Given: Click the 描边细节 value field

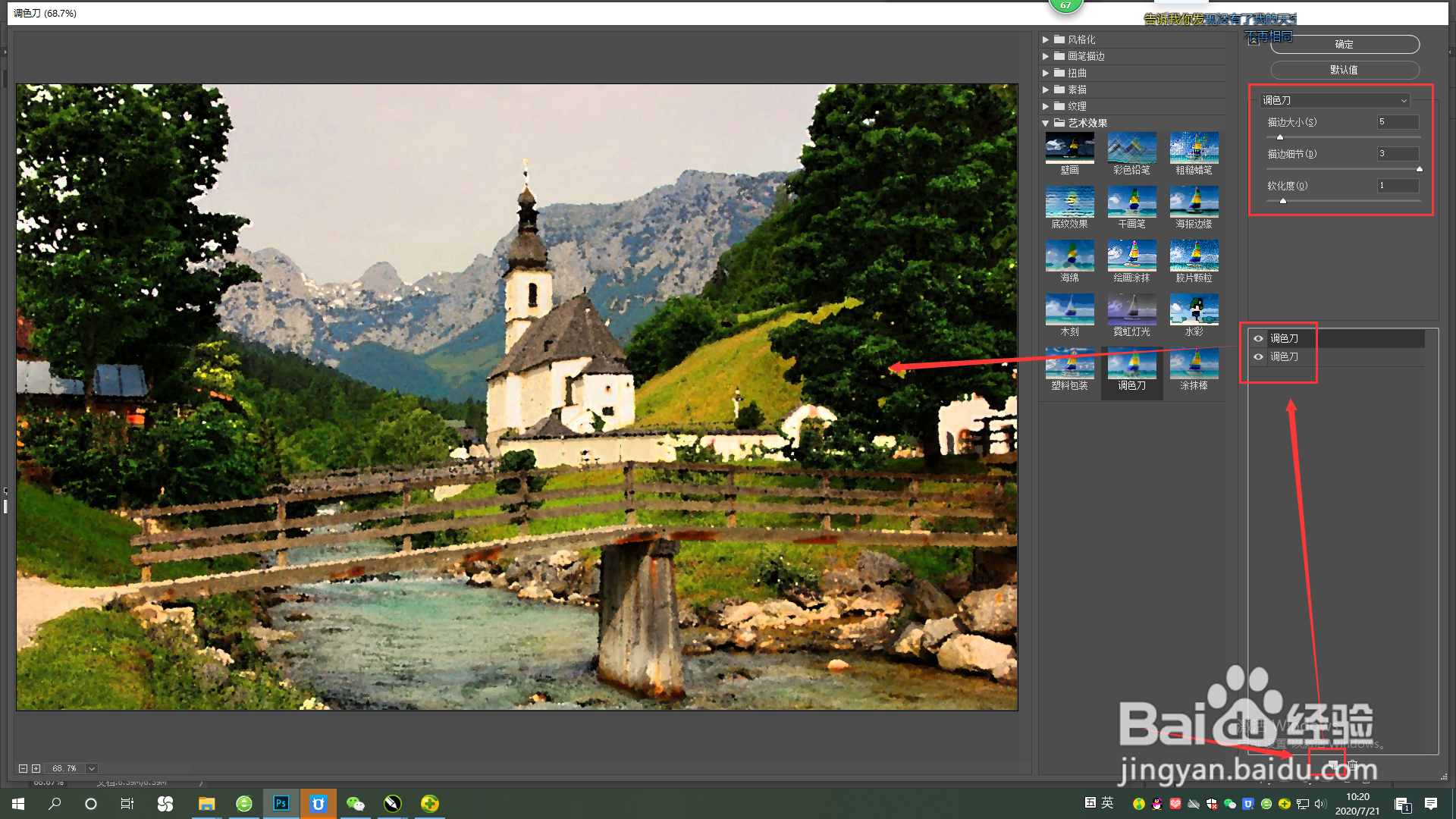Looking at the screenshot, I should 1398,154.
